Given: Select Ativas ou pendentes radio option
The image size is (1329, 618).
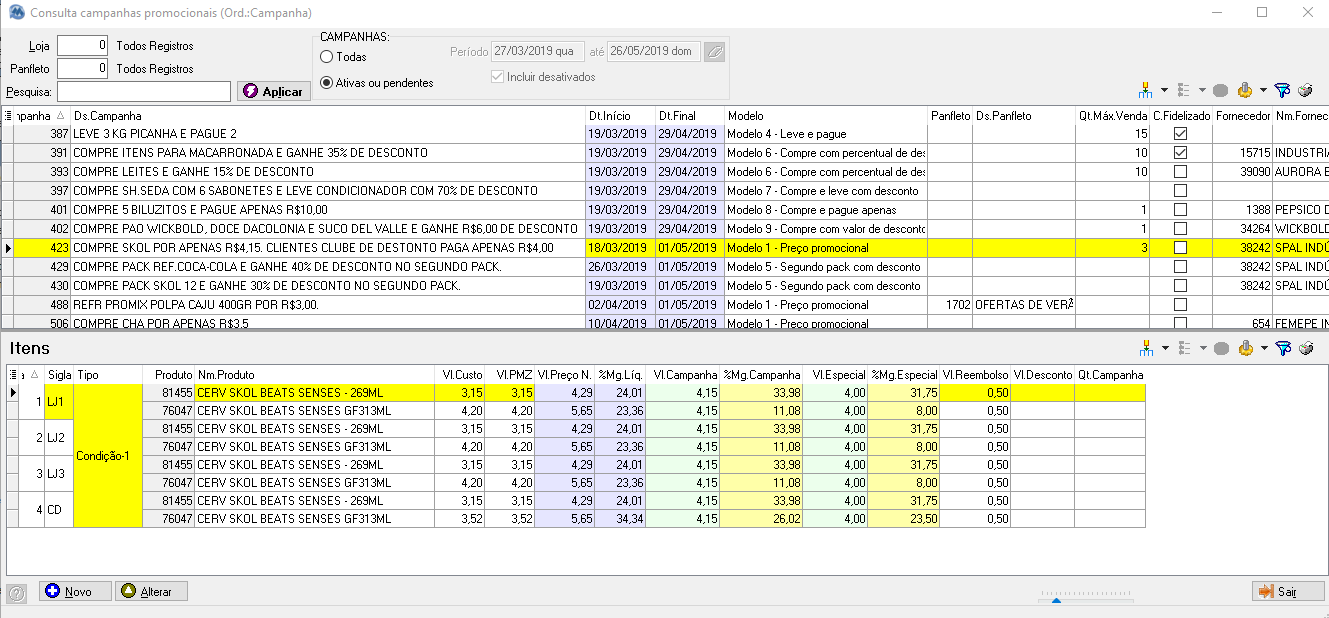Looking at the screenshot, I should (x=327, y=83).
